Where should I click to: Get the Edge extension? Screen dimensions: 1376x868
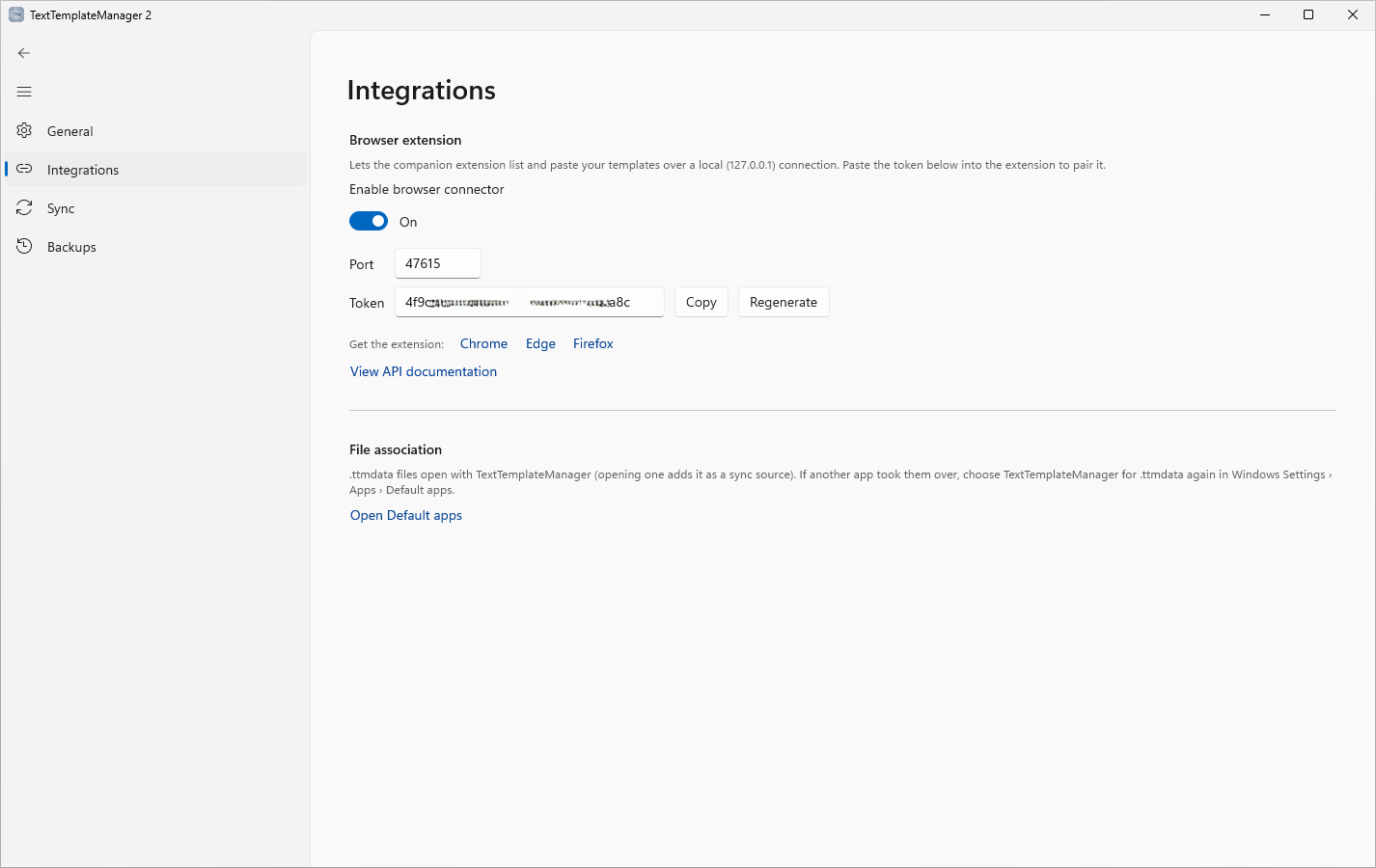[x=540, y=343]
